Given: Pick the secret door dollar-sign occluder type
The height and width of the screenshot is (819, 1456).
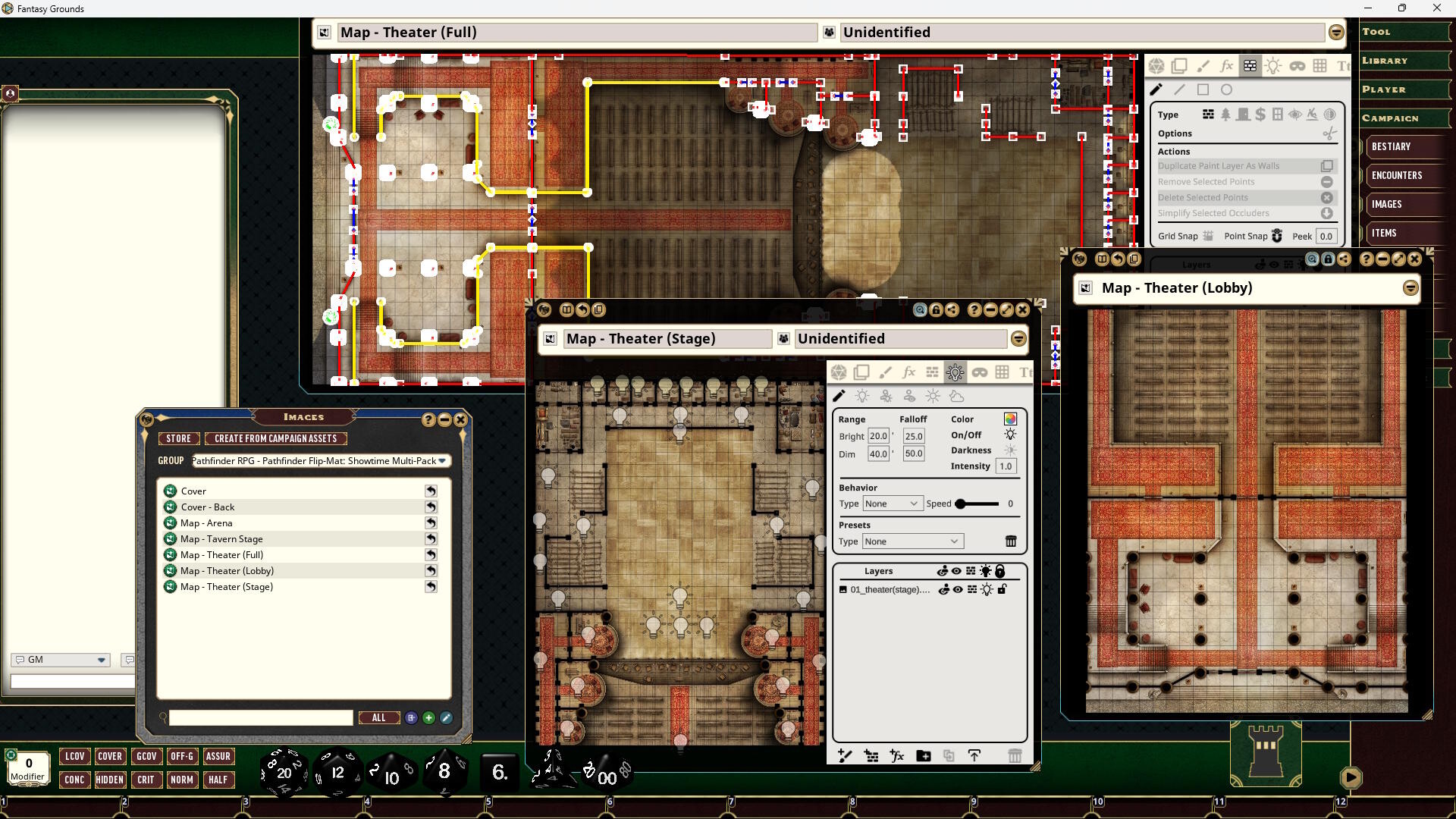Looking at the screenshot, I should click(1260, 115).
